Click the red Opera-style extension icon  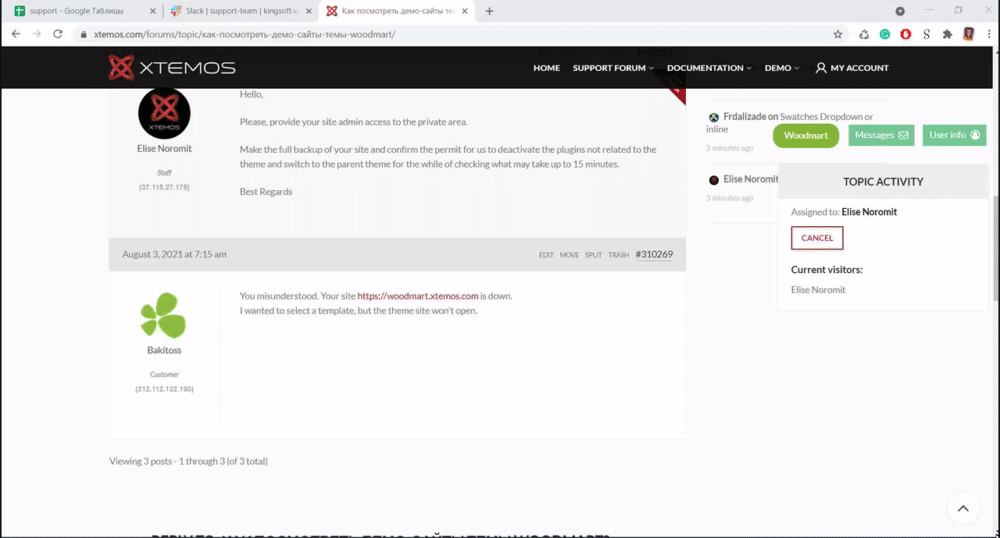[906, 34]
